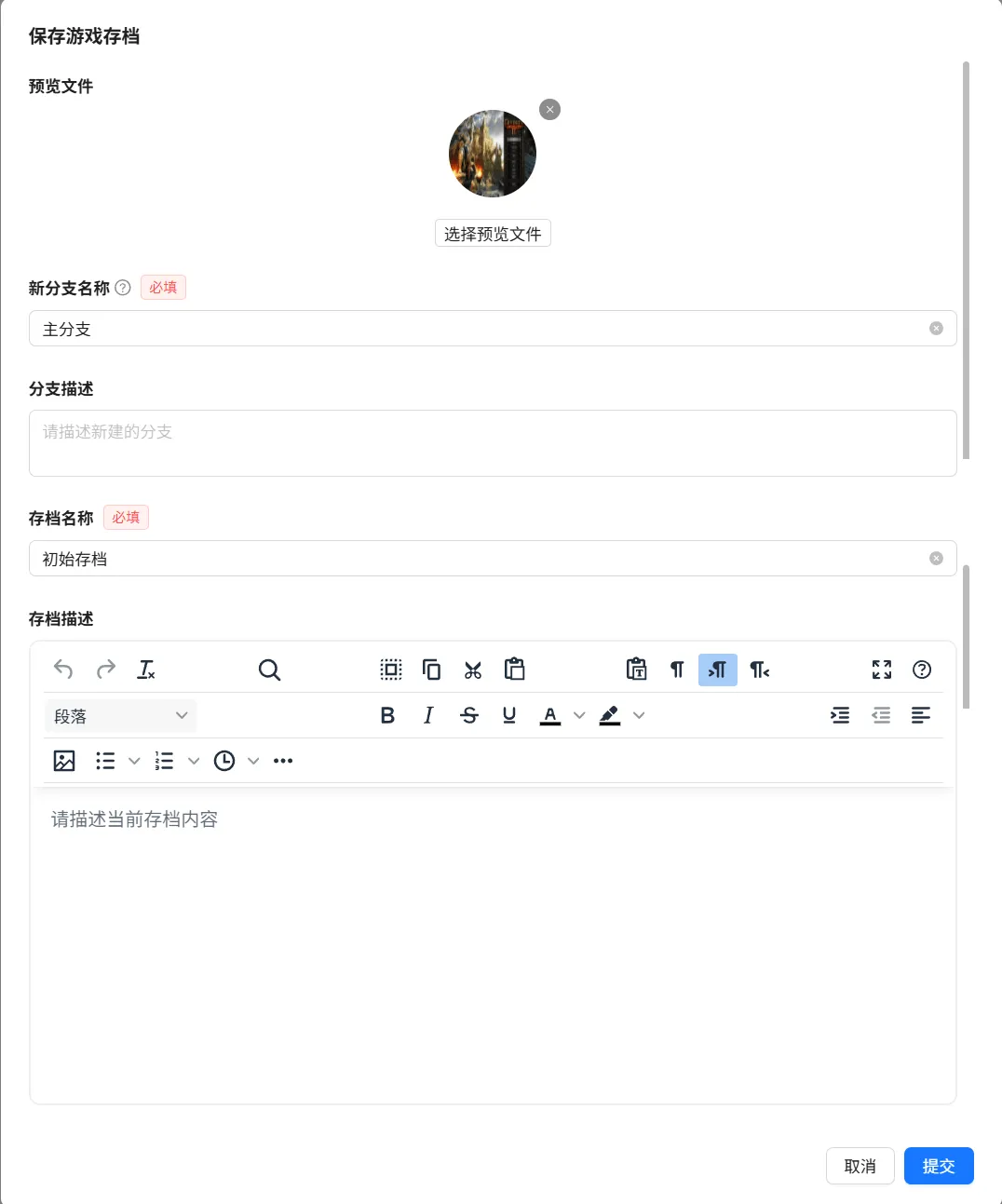Open the more options ellipsis menu
1002x1204 pixels.
pos(283,761)
